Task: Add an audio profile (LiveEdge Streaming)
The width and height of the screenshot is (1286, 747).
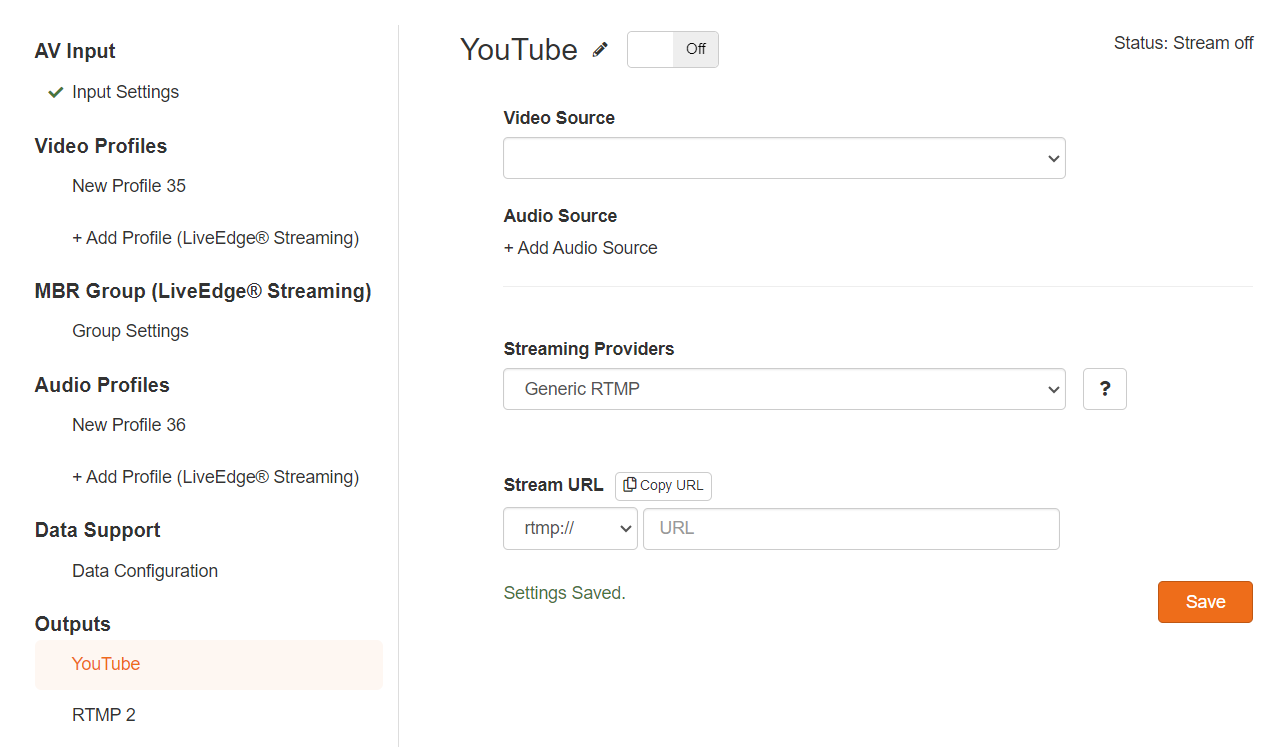Action: click(x=215, y=477)
